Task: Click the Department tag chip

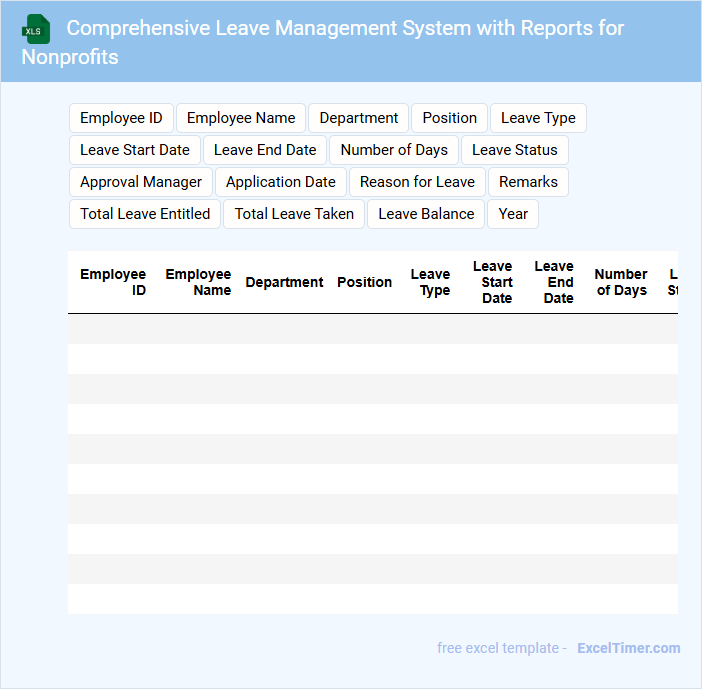Action: [358, 118]
